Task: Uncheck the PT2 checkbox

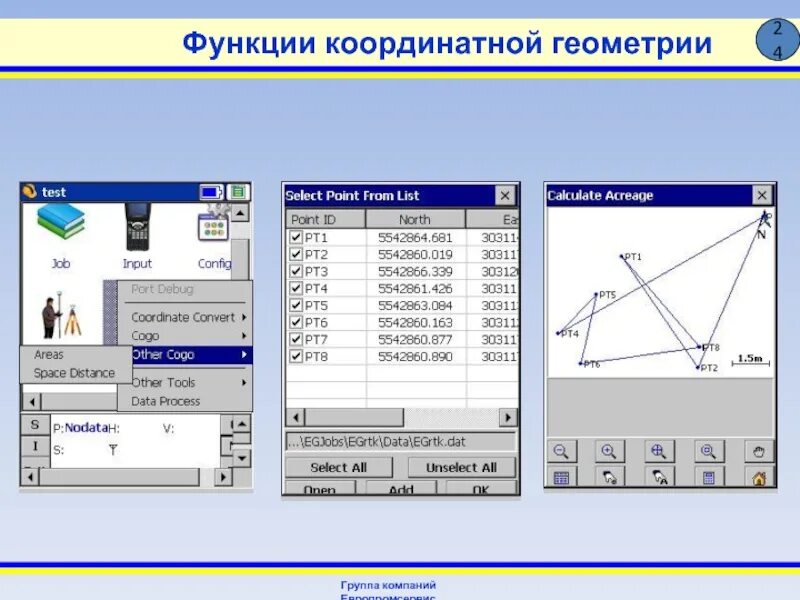Action: (x=295, y=254)
